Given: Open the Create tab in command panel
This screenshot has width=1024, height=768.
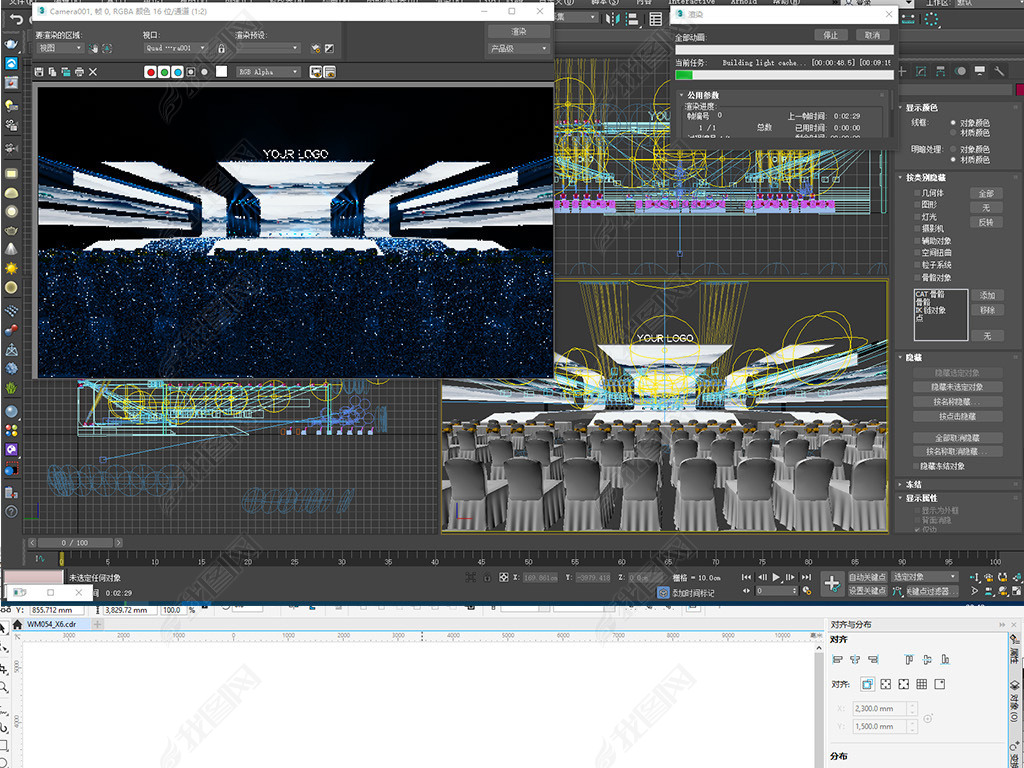Looking at the screenshot, I should pyautogui.click(x=902, y=71).
